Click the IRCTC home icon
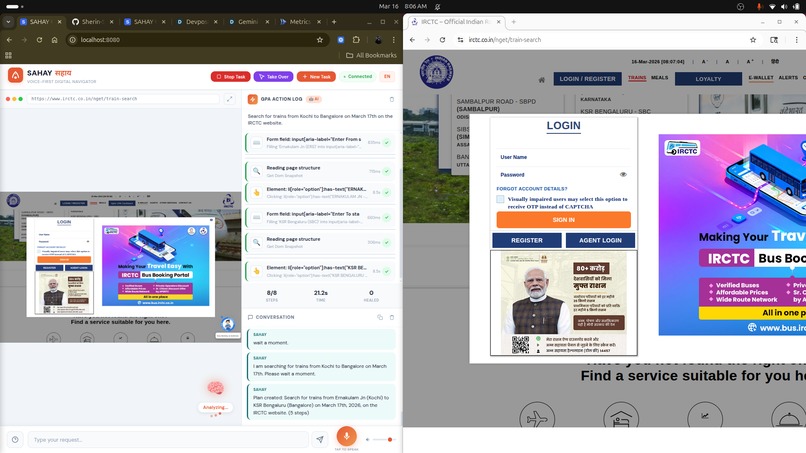This screenshot has width=806, height=453. [x=541, y=80]
